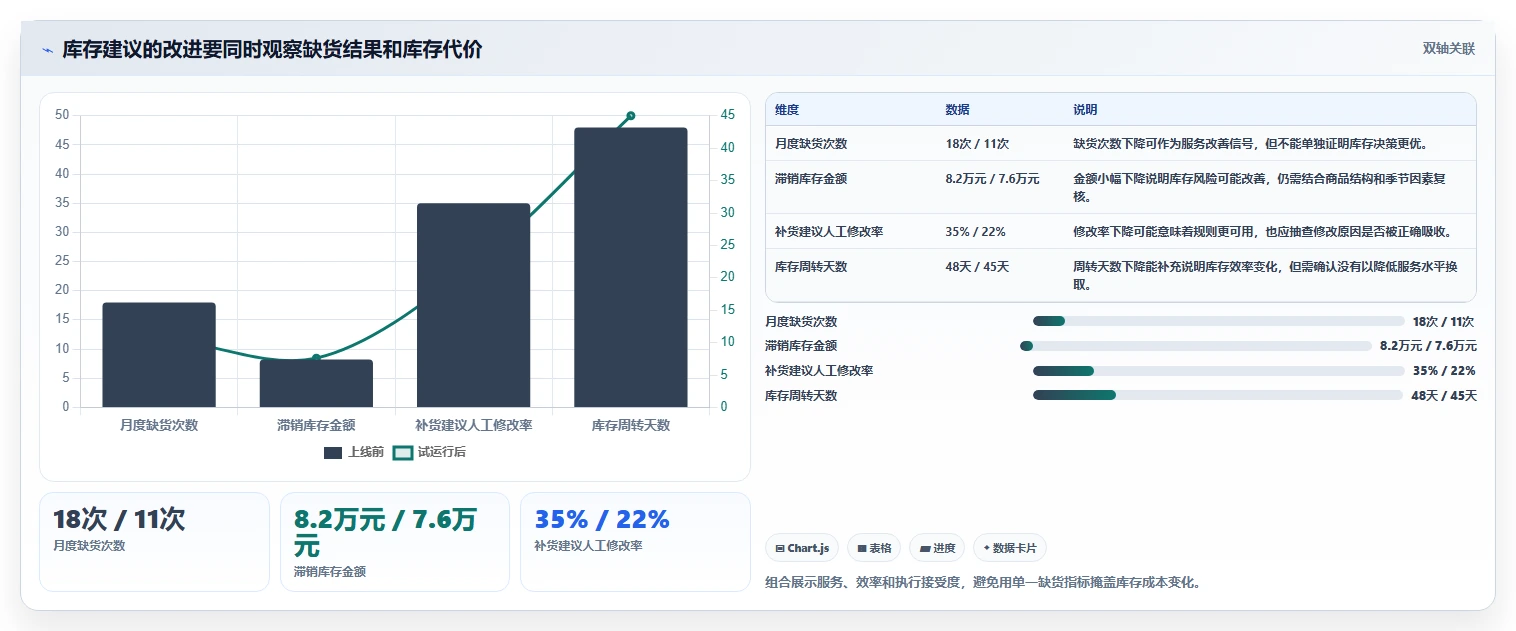This screenshot has height=631, width=1516.
Task: Click the 补货建议人工修改率 progress bar
Action: click(x=1219, y=370)
